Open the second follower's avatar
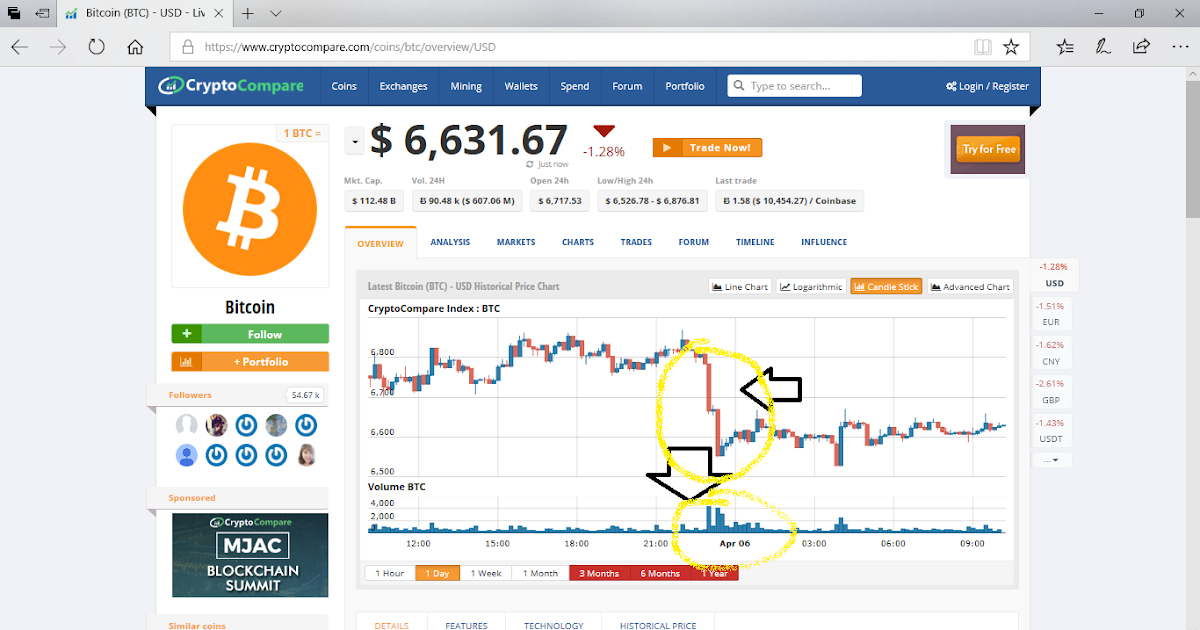The image size is (1200, 630). point(216,426)
